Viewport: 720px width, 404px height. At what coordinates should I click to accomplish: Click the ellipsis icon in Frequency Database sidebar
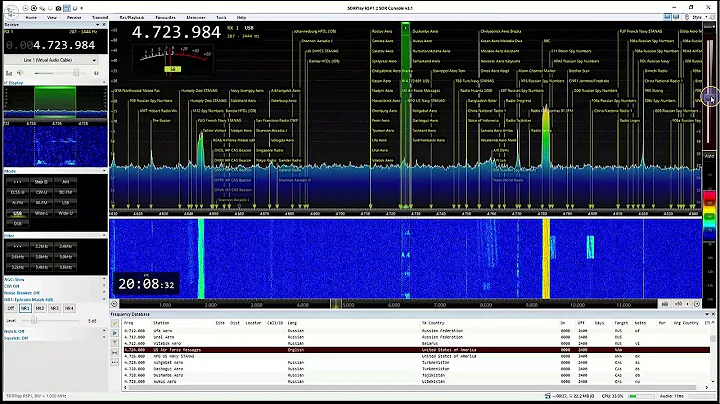[x=115, y=362]
